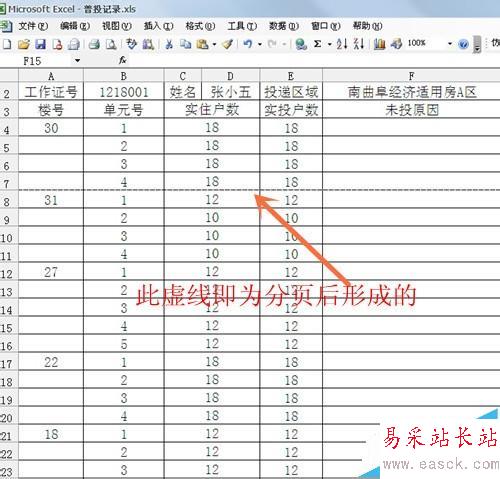
Task: Click into the formula bar field
Action: pos(313,61)
